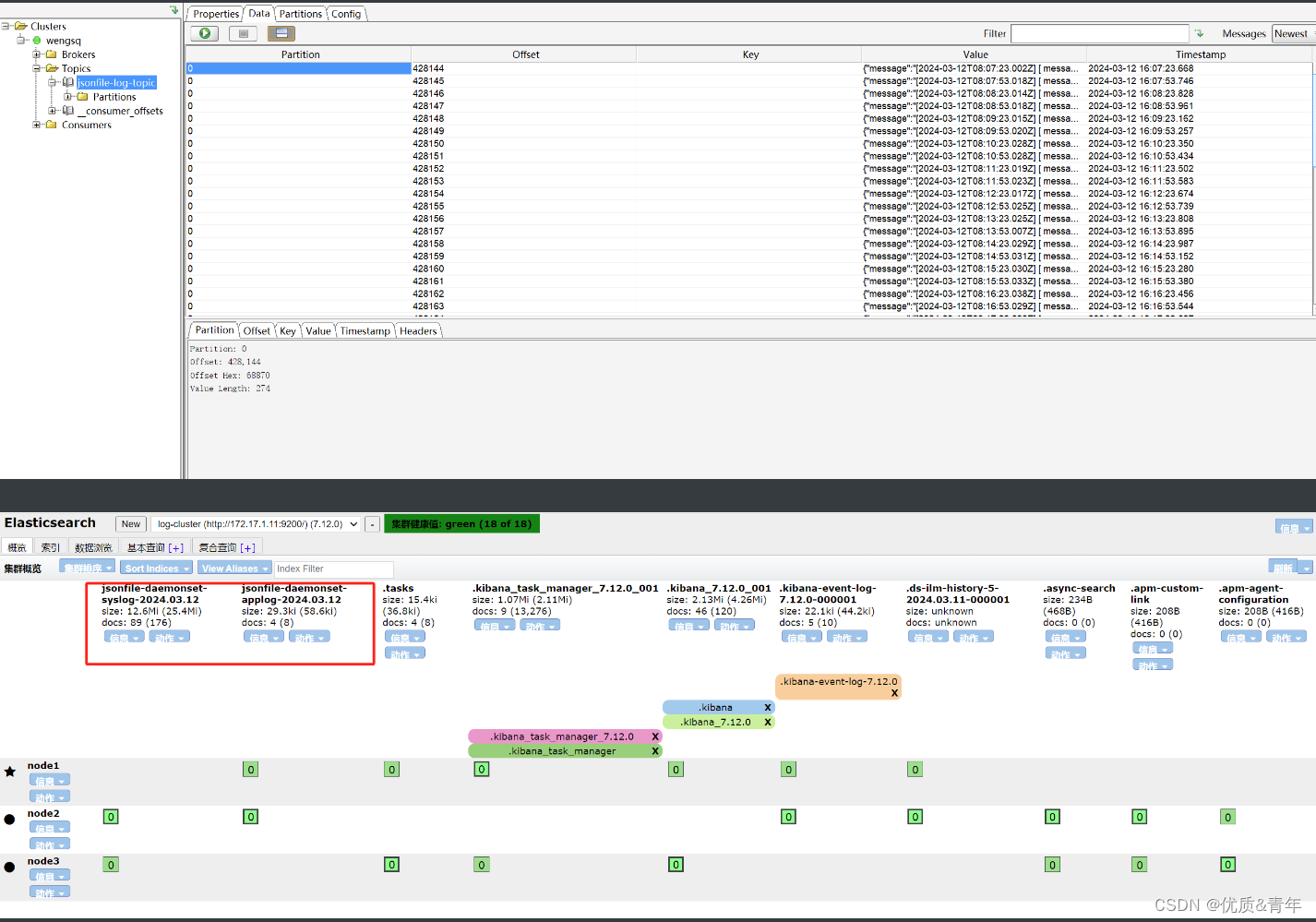Switch to the Properties tab
The height and width of the screenshot is (922, 1316).
point(216,14)
